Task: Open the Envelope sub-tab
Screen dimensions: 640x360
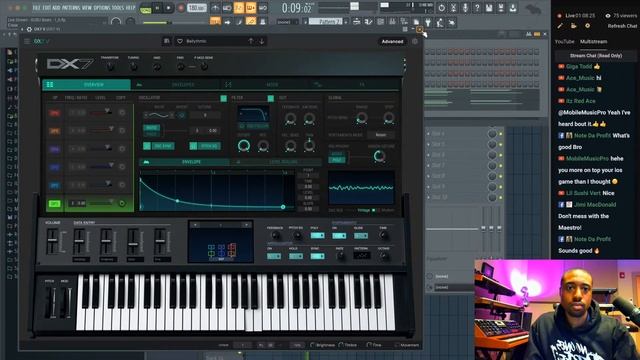Action: pos(184,162)
